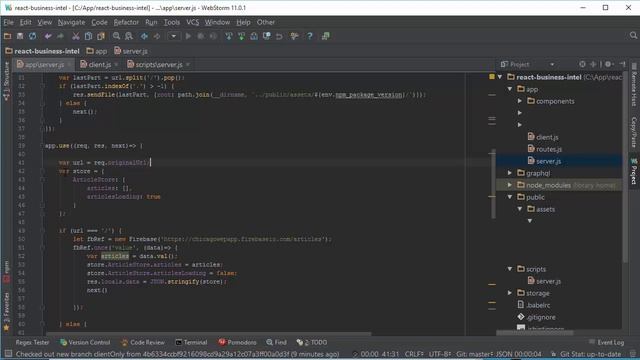Click the Cut scissors icon
Screen dimensions: 640x360
(x=76, y=36)
